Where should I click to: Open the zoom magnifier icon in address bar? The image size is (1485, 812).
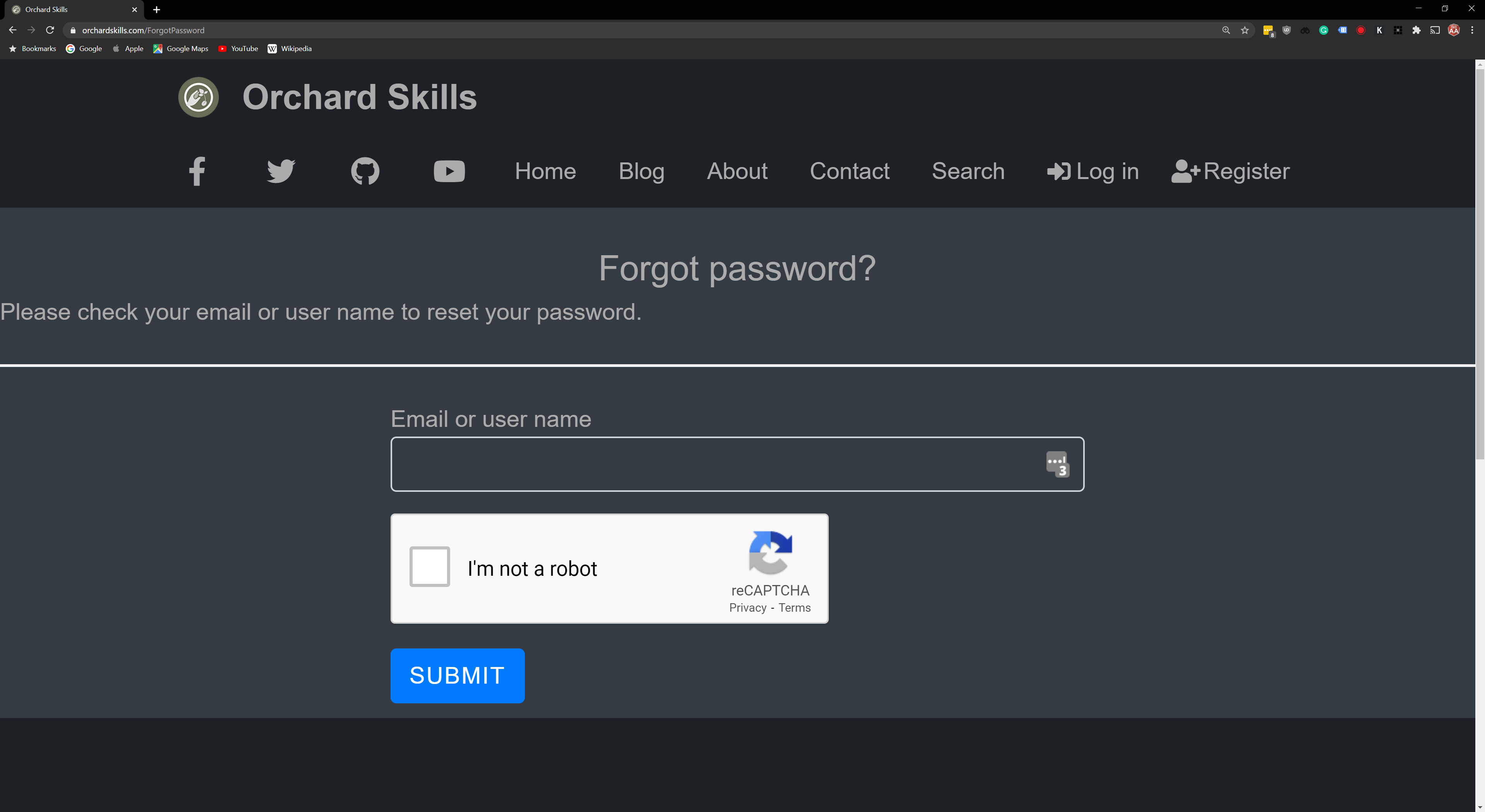click(1226, 30)
